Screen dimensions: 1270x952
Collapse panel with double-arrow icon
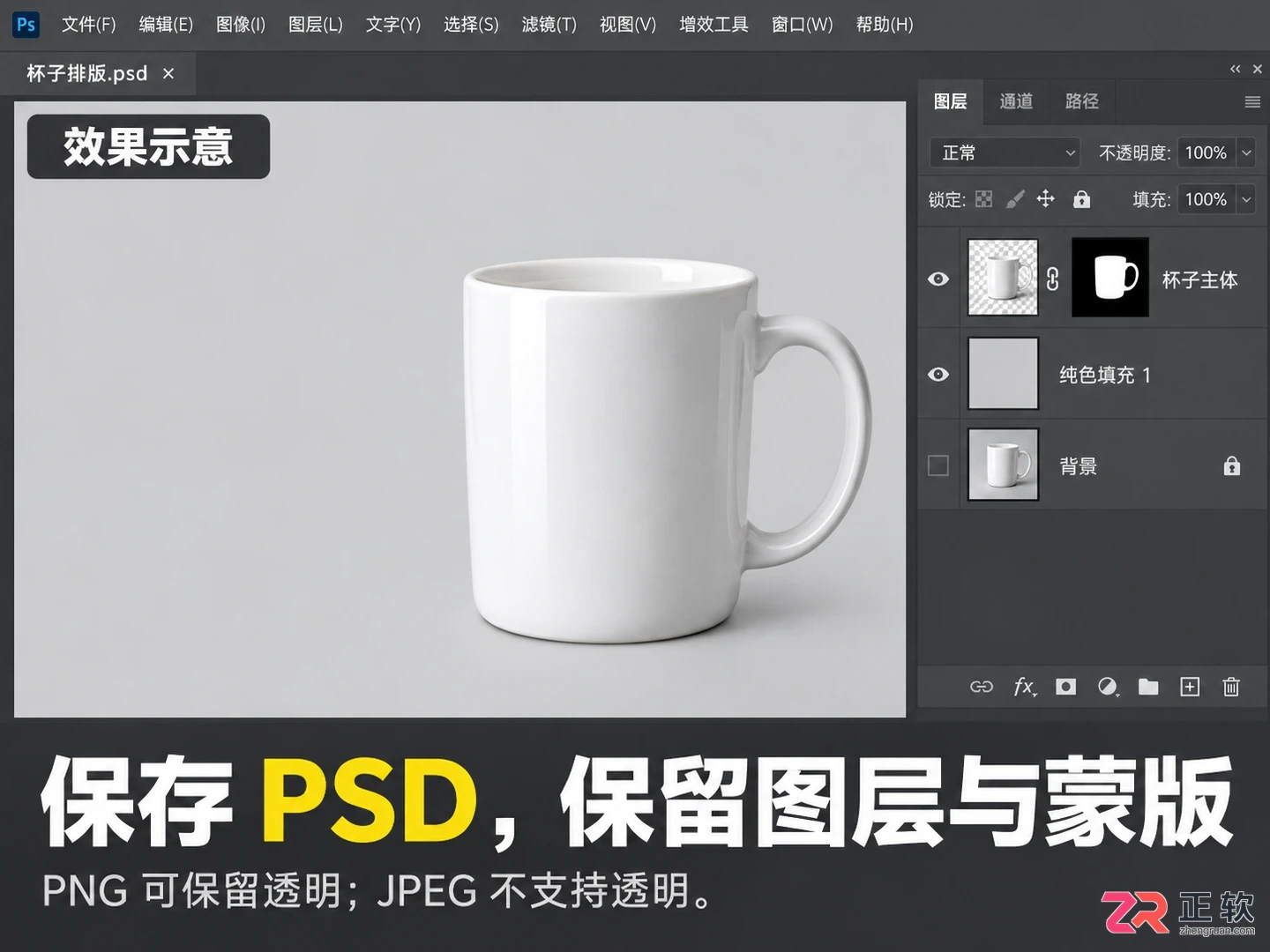(1235, 69)
